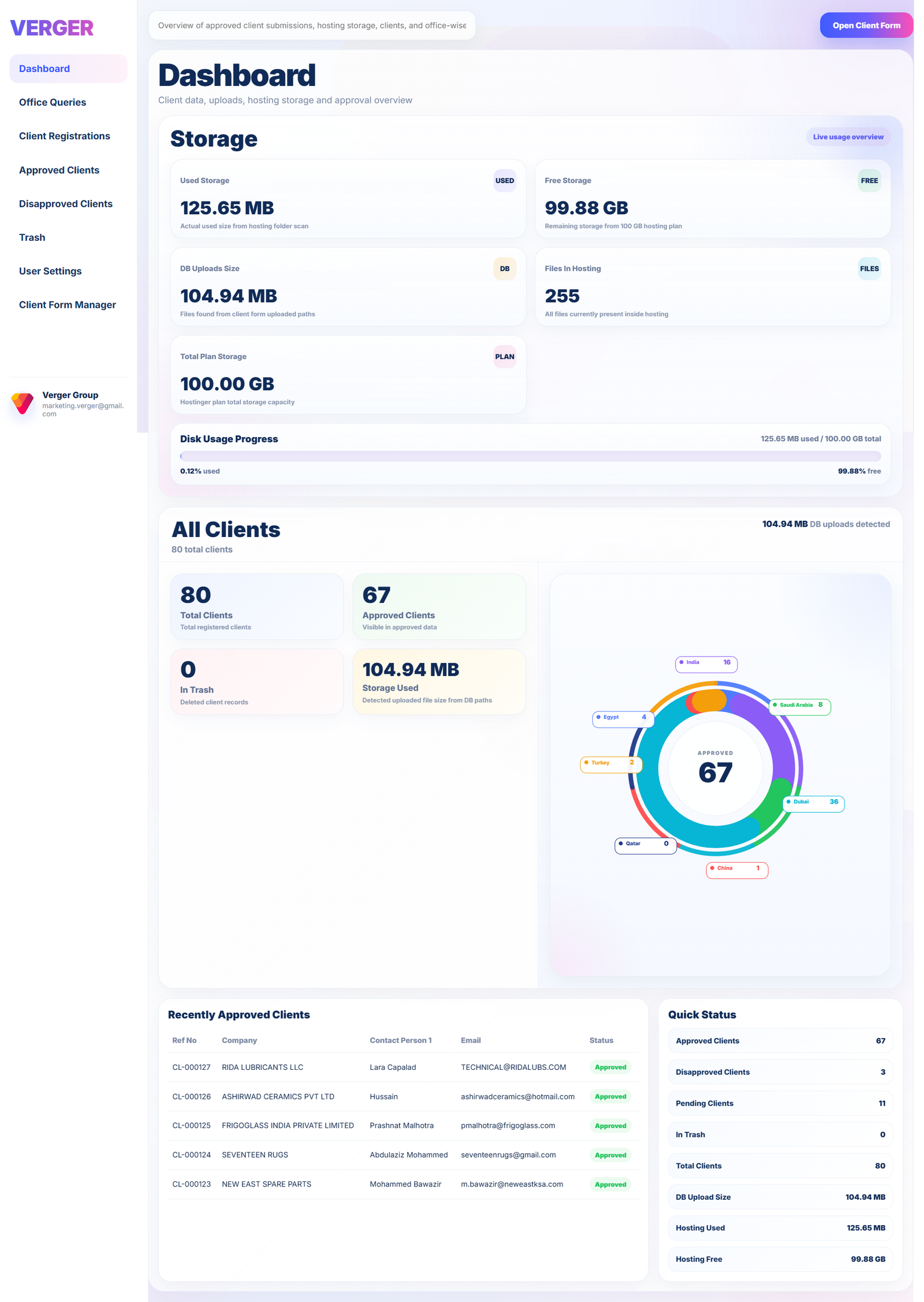Click email pmalhotra@frigoglass.com
Viewport: 924px width, 1302px height.
[x=508, y=1125]
